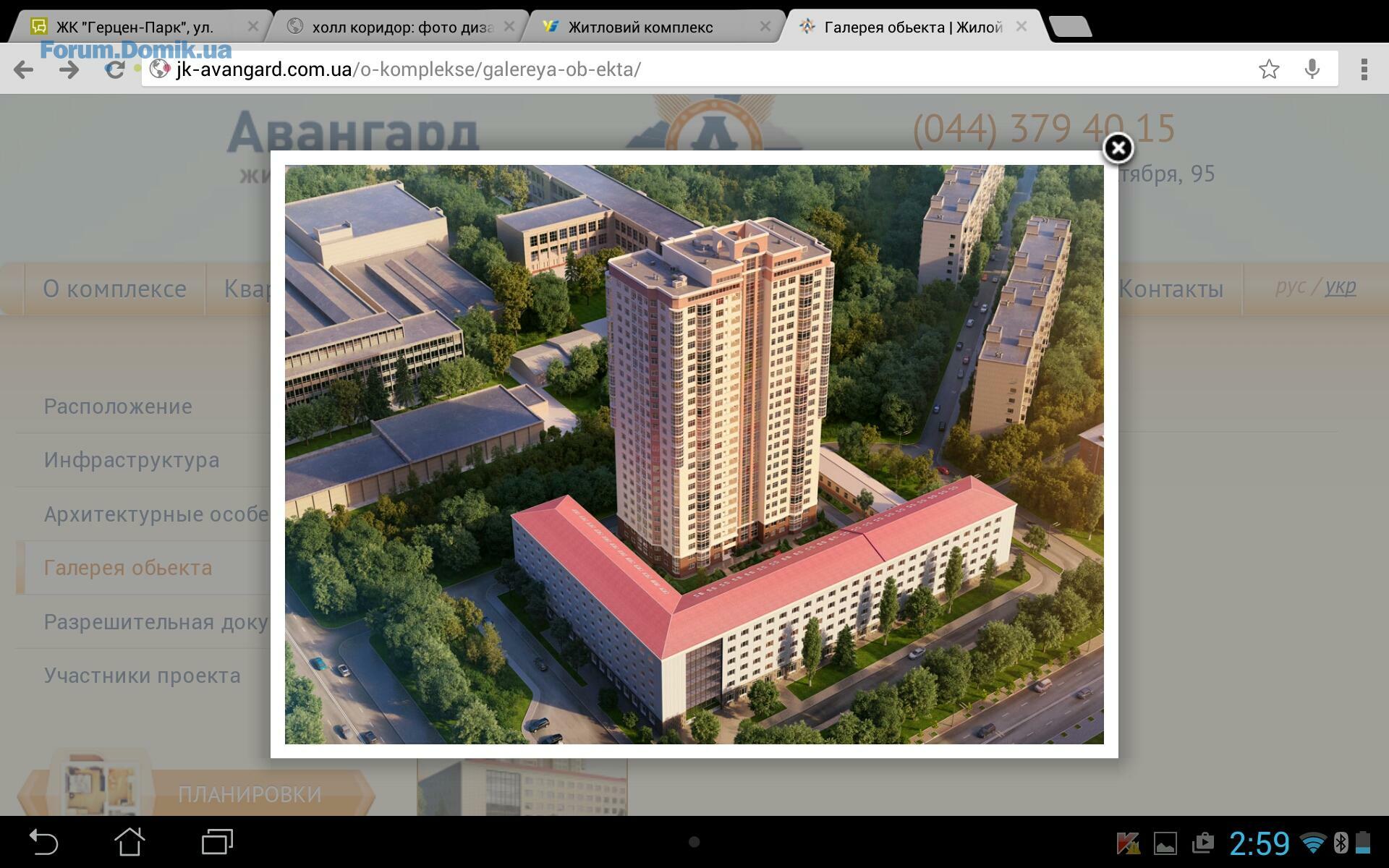Close the холл коридор tab
Viewport: 1389px width, 868px height.
click(x=509, y=27)
